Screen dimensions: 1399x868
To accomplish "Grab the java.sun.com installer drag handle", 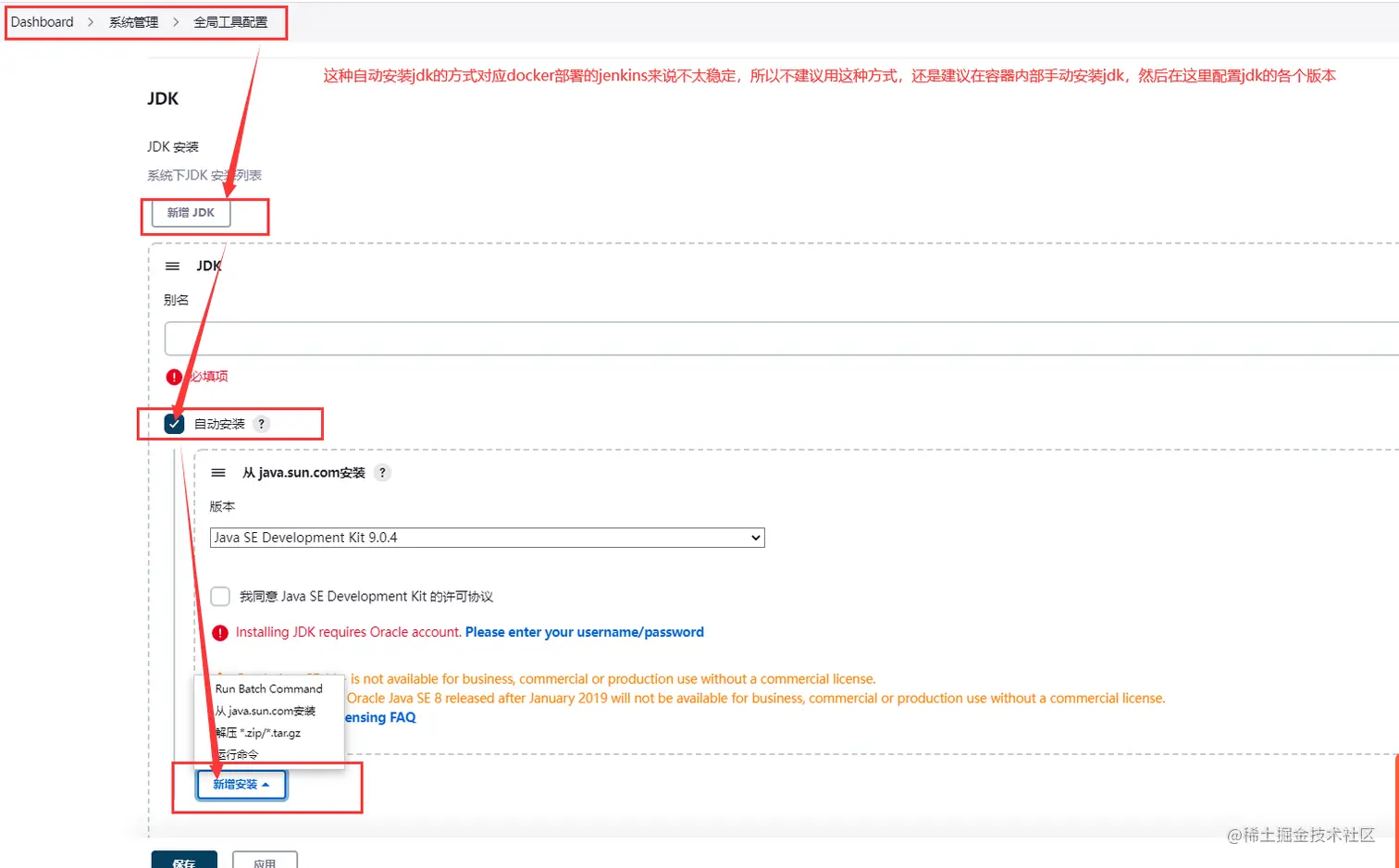I will click(218, 473).
